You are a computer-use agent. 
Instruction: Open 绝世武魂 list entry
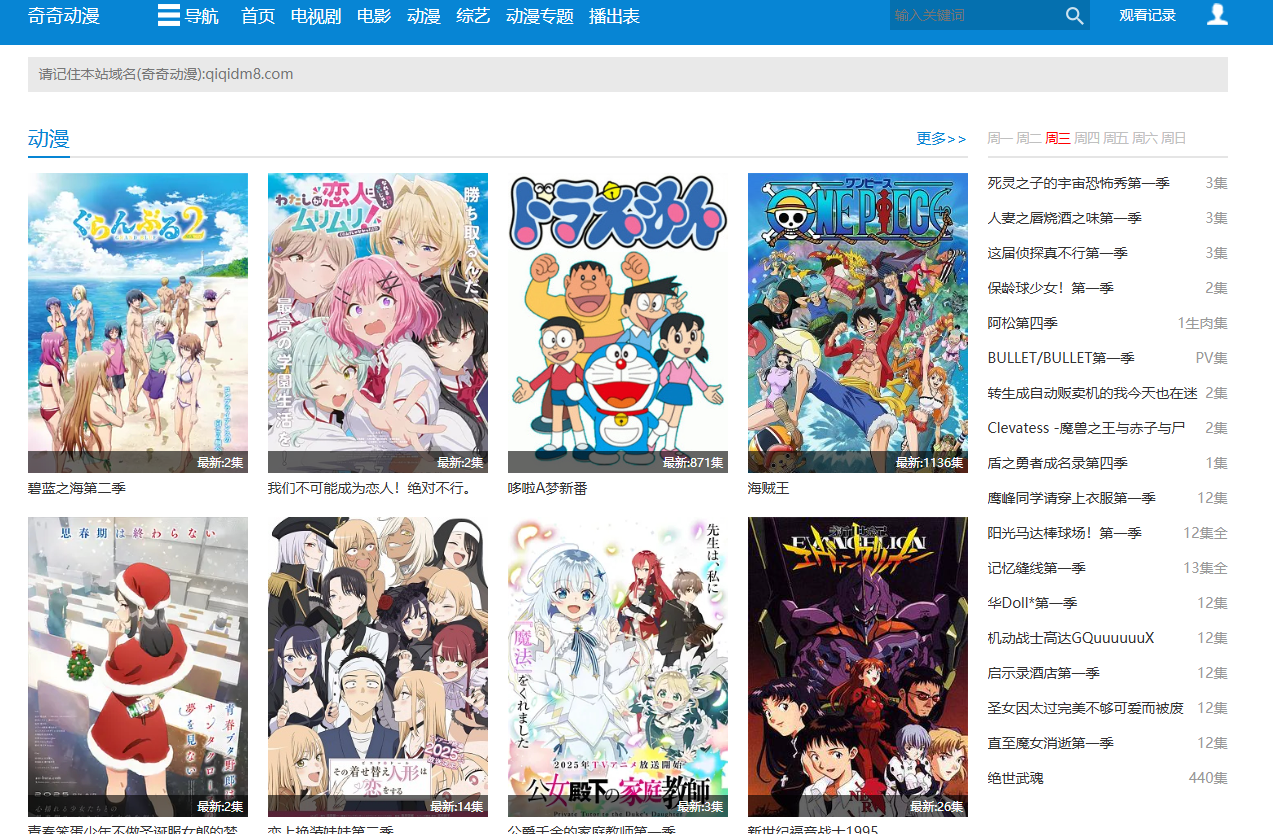[x=1015, y=778]
